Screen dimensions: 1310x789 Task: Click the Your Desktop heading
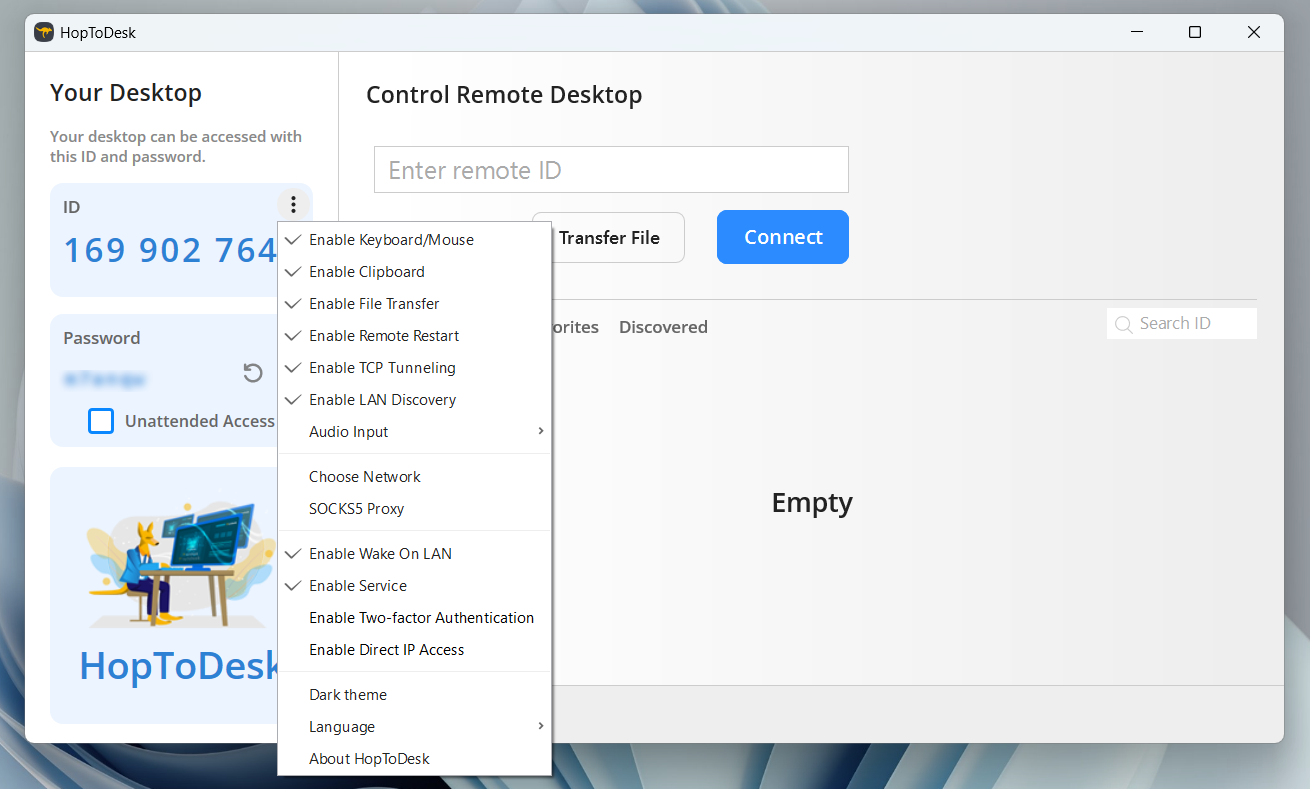[126, 93]
